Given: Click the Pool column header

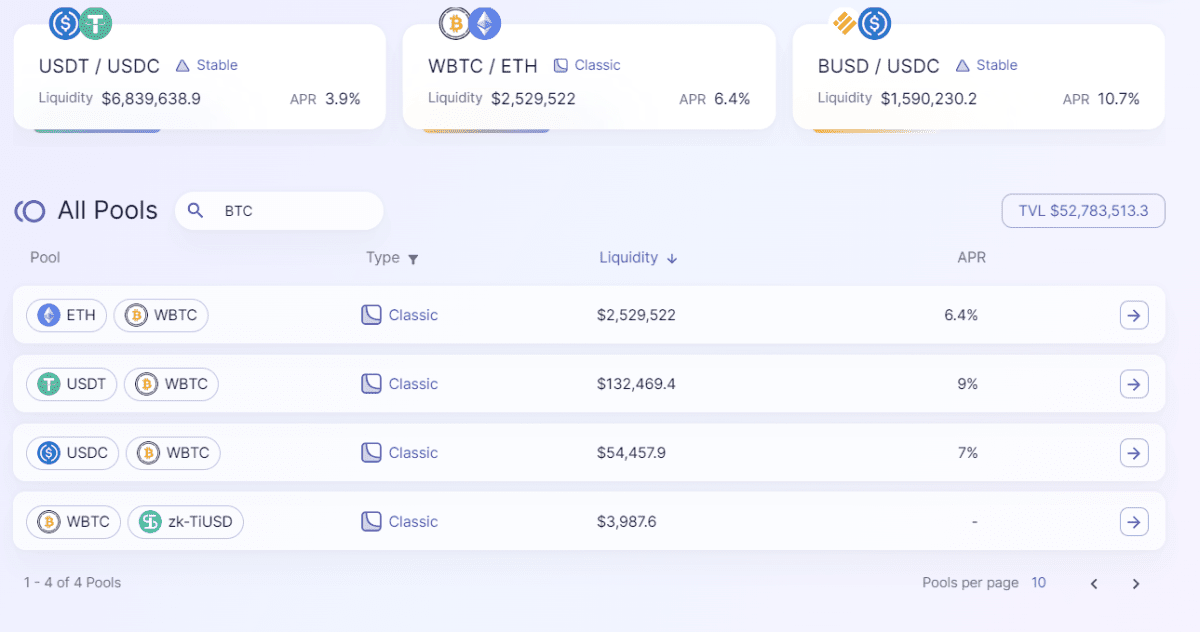Looking at the screenshot, I should (x=45, y=258).
